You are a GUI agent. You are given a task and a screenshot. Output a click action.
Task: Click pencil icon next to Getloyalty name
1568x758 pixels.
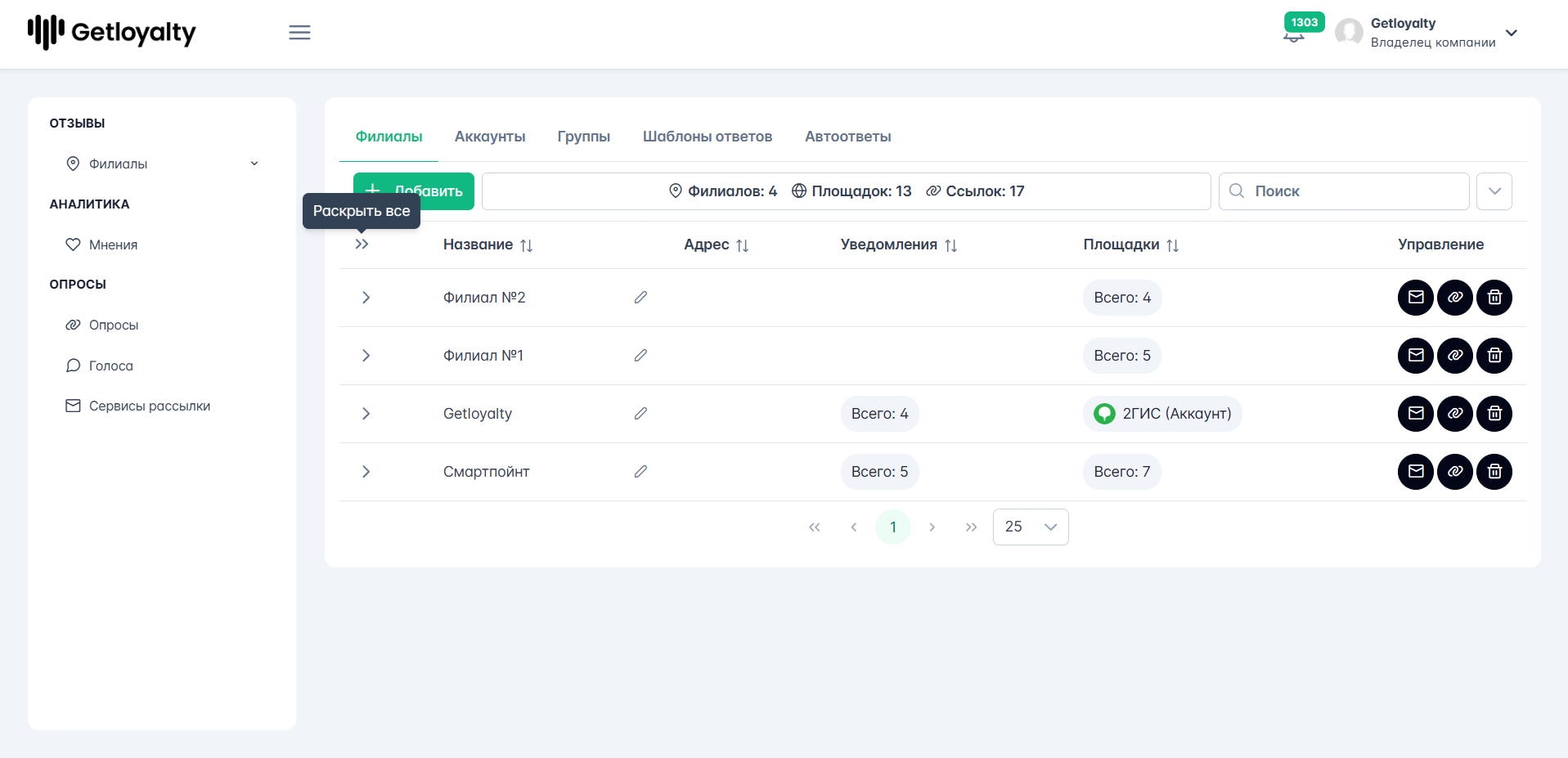coord(640,414)
